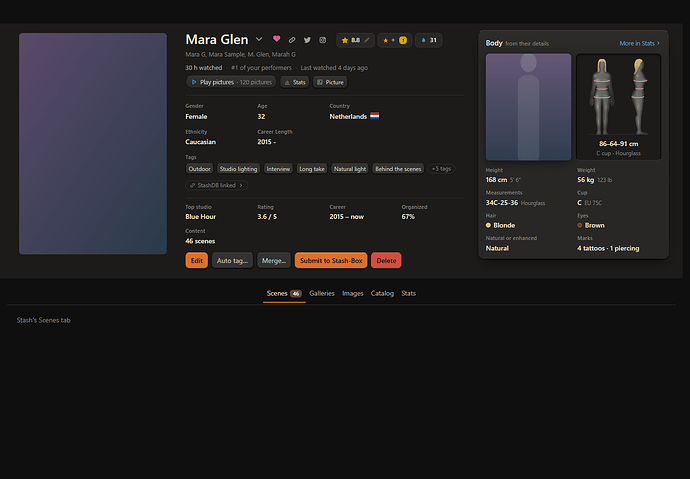Click the 168 cm height value
This screenshot has width=690, height=479.
(496, 180)
